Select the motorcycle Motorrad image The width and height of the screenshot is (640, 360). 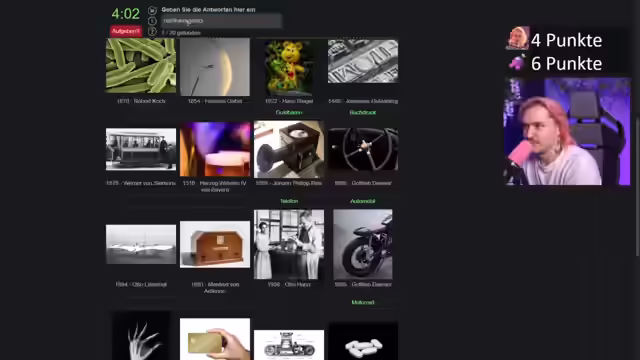tap(363, 244)
